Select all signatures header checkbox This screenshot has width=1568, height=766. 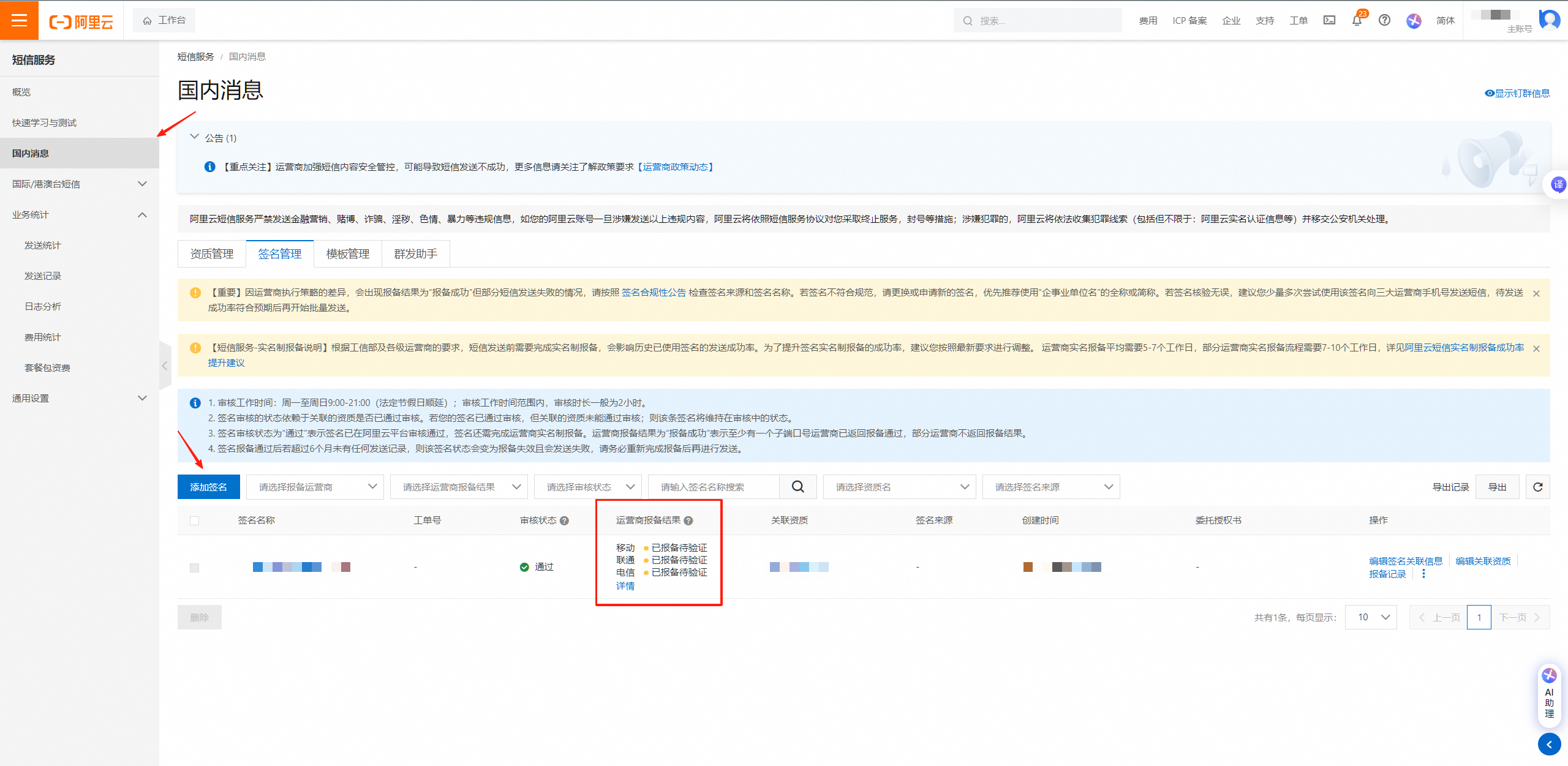pos(194,520)
